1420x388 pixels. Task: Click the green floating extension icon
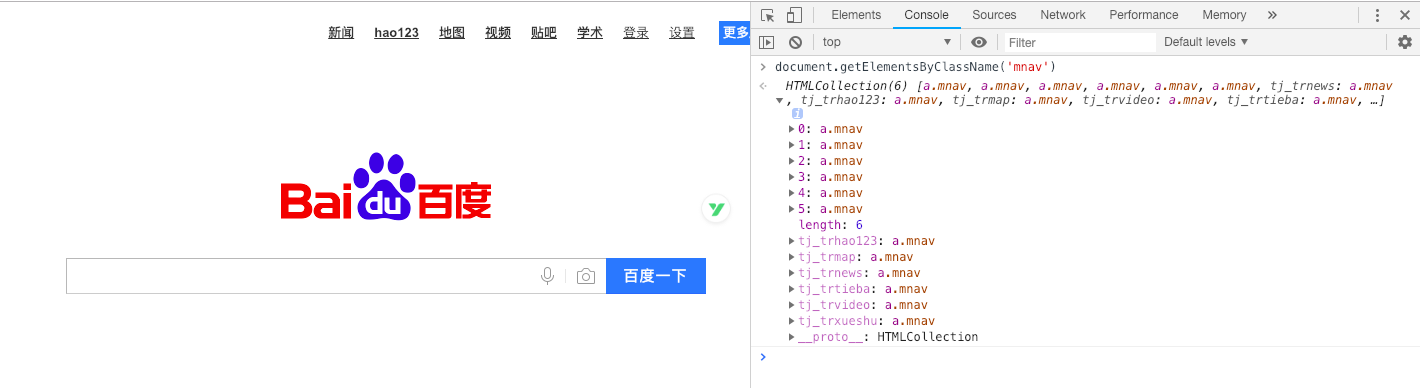716,209
